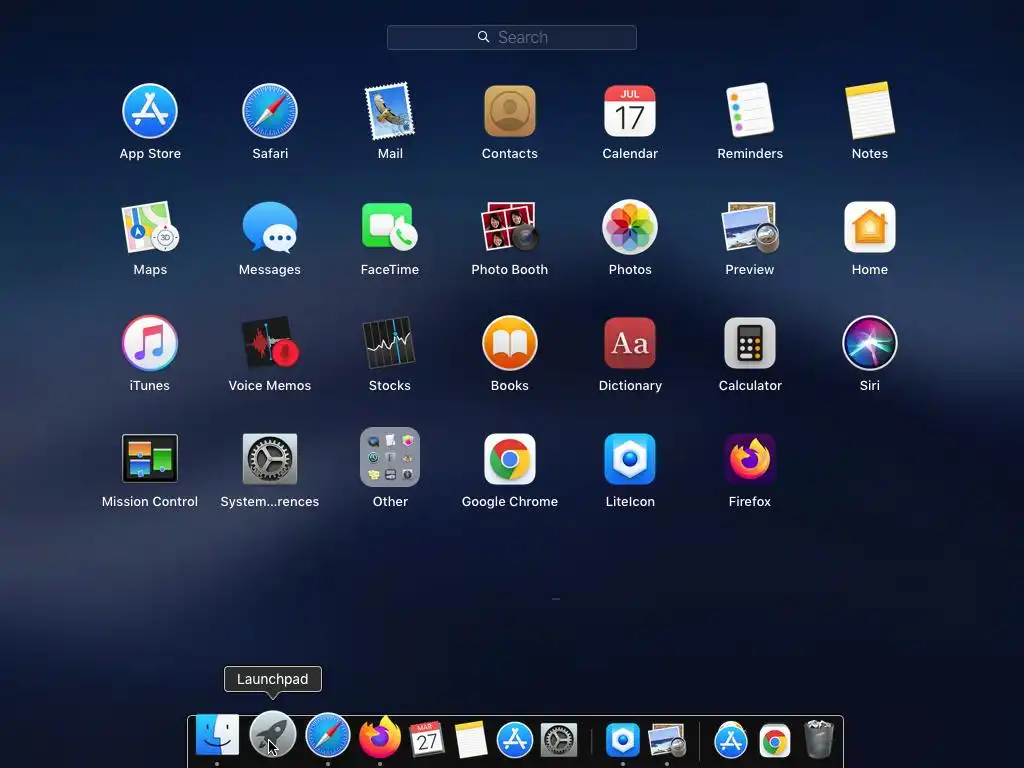
Task: Open System Preferences from the Launchpad grid
Action: coord(270,458)
